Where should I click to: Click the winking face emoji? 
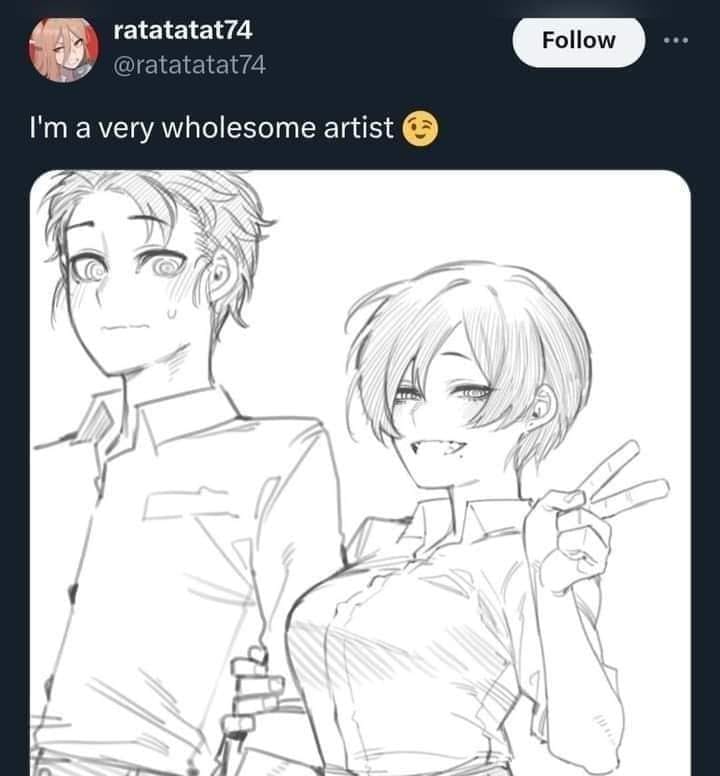coord(420,129)
